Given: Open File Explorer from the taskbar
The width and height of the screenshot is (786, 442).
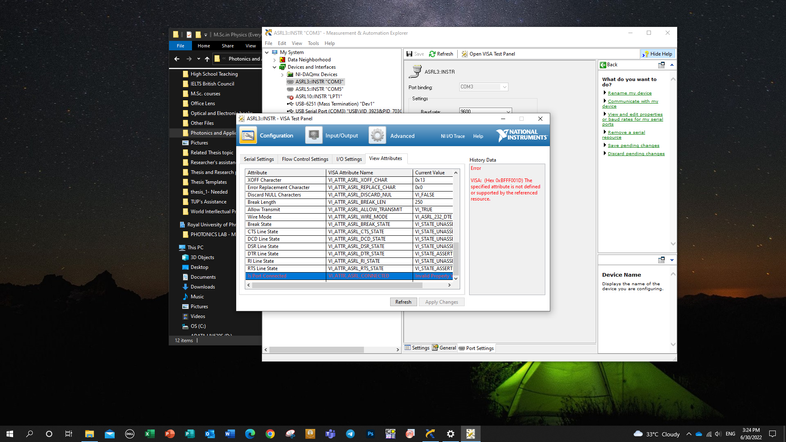Looking at the screenshot, I should tap(89, 433).
